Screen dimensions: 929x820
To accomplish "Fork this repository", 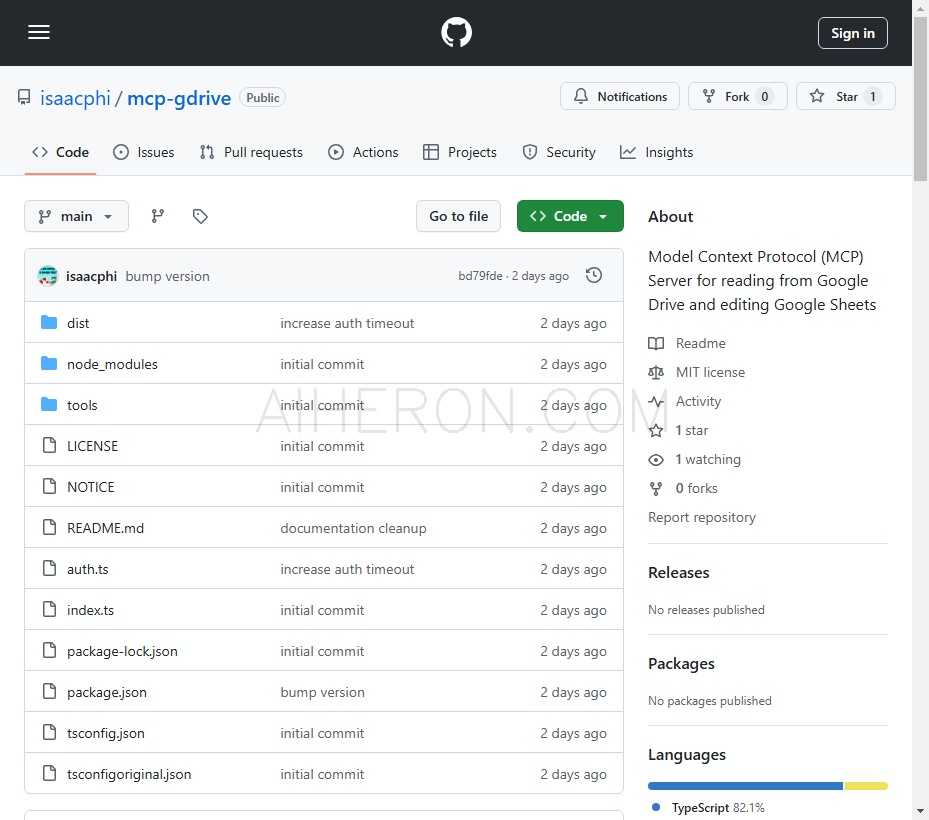I will (737, 97).
